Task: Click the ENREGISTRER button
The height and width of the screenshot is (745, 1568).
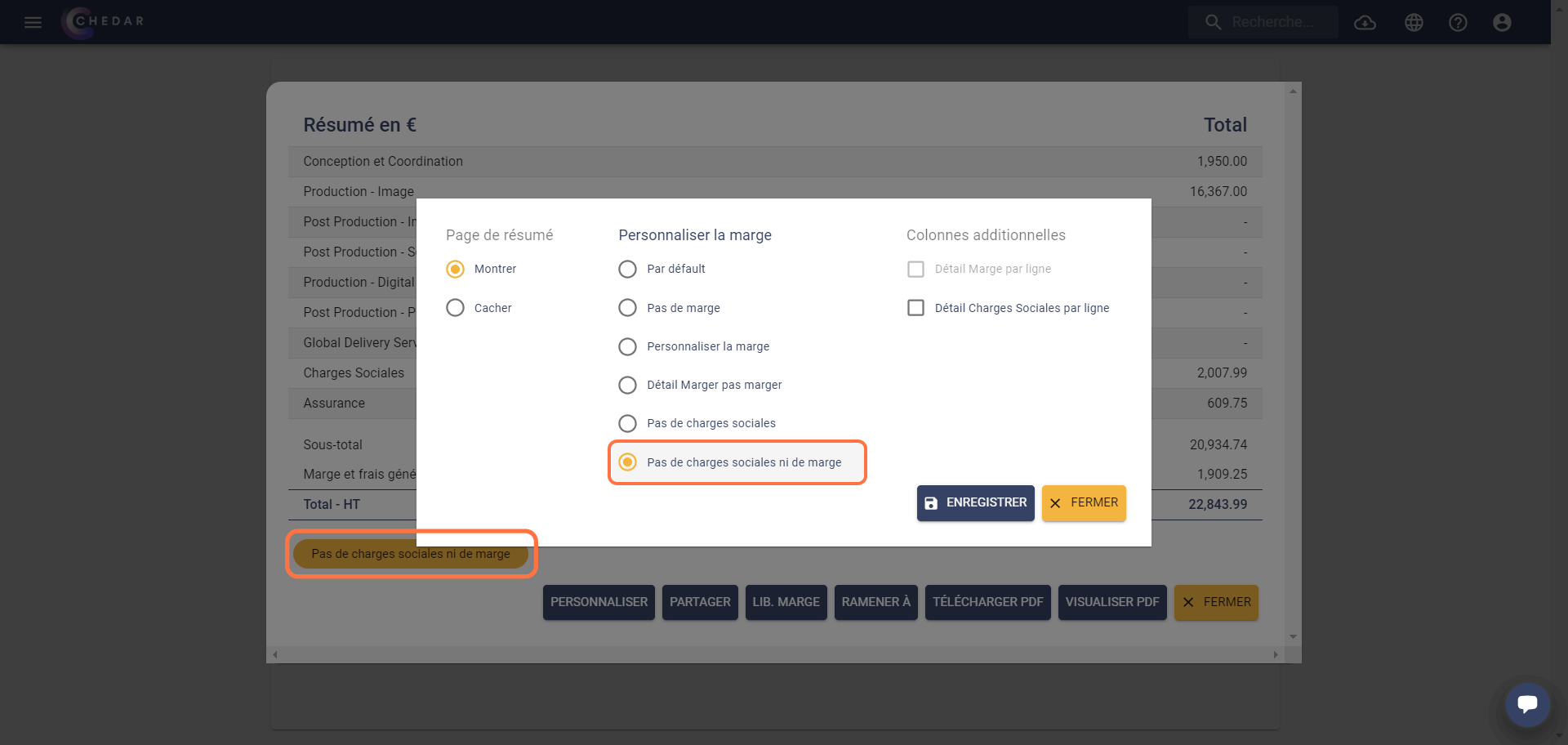Action: (975, 503)
